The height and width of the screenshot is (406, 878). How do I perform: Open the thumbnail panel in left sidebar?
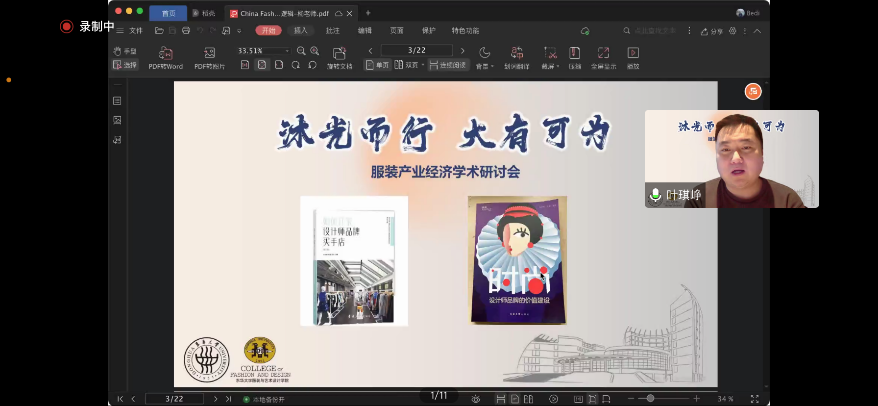point(117,120)
